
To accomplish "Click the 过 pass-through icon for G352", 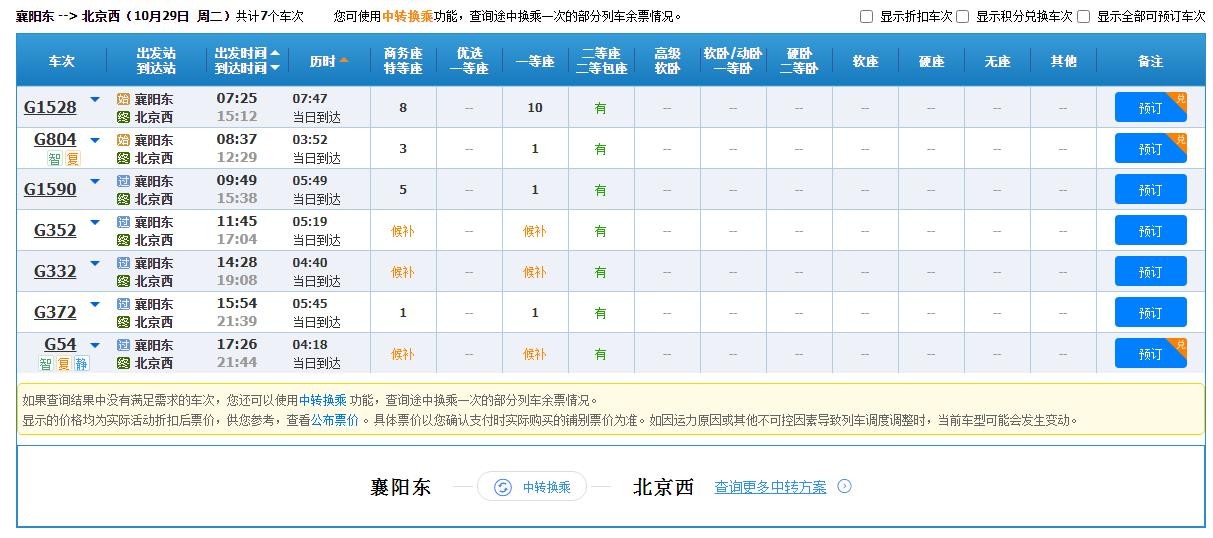I will [x=123, y=222].
